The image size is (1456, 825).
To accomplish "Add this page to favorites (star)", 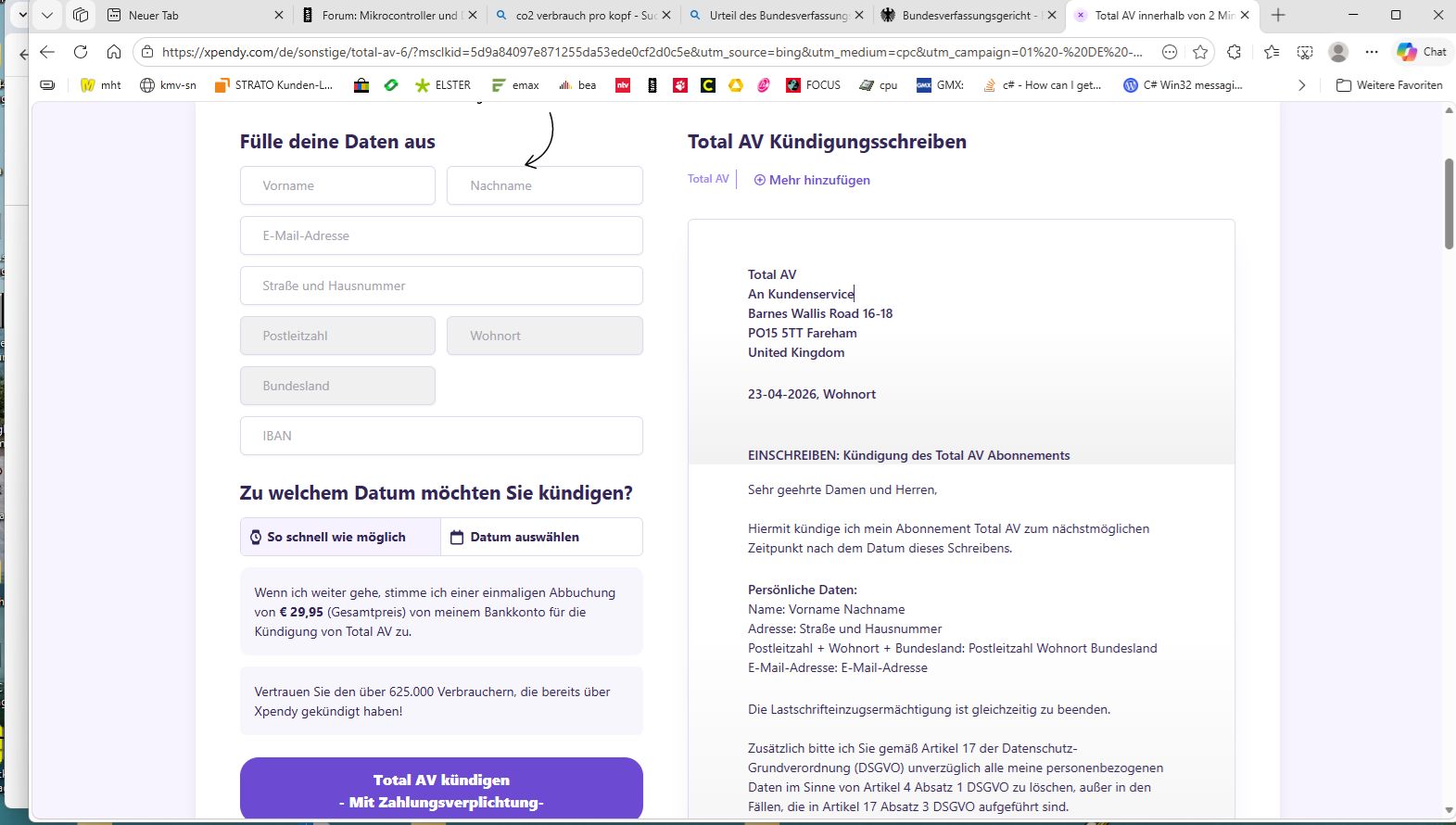I will click(1200, 52).
